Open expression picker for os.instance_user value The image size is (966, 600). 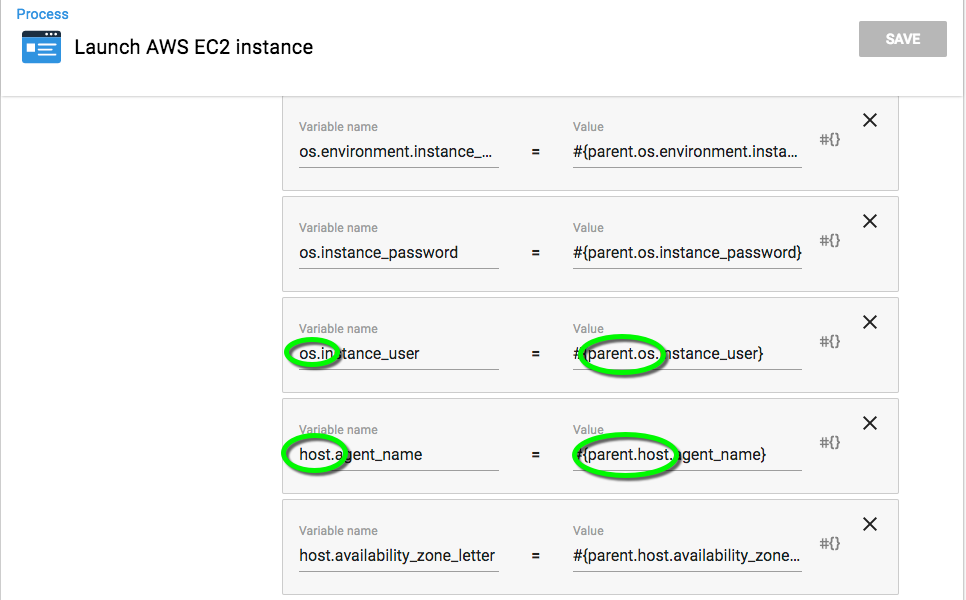coord(829,341)
